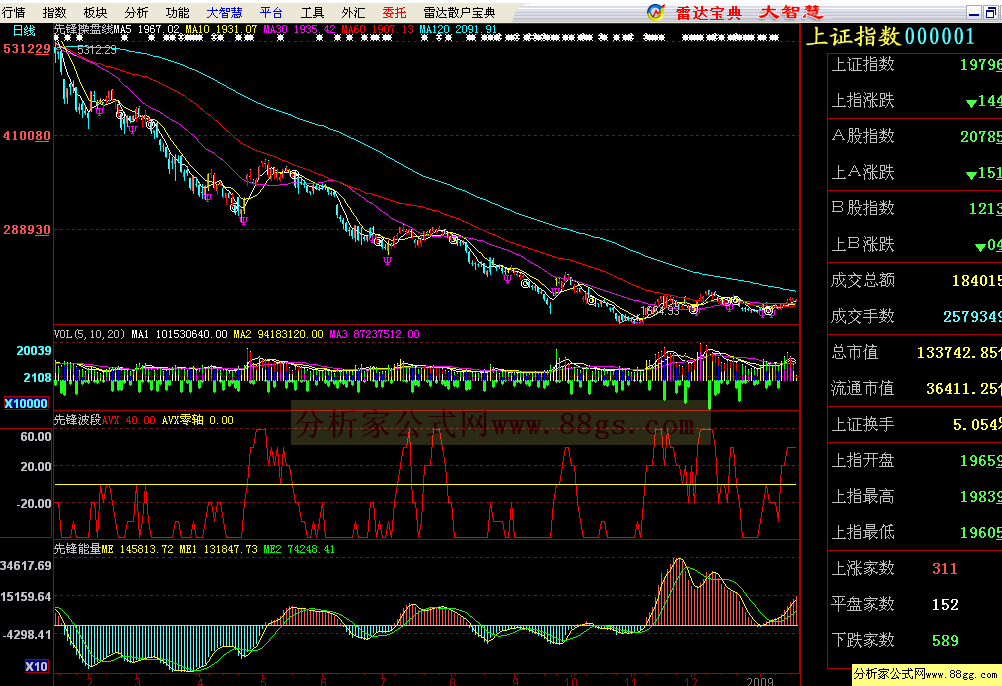This screenshot has width=1002, height=686.
Task: Click the 流通市值 row
Action: tap(916, 388)
